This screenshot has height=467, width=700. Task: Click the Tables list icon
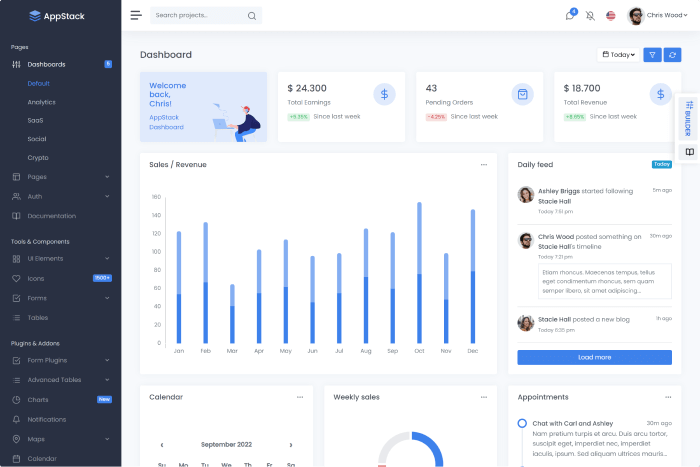[17, 318]
